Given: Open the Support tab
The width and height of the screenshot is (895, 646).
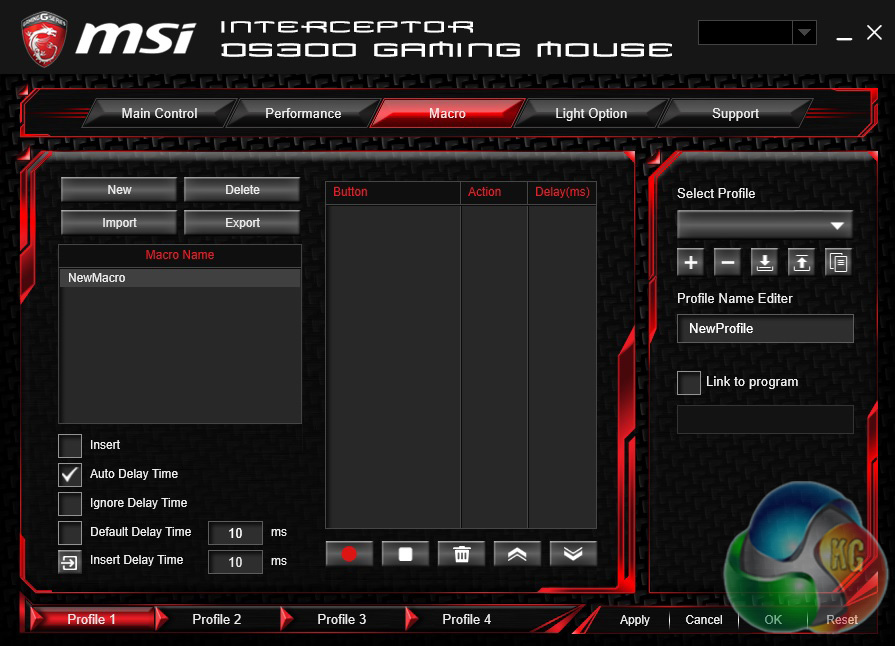Looking at the screenshot, I should [x=735, y=113].
